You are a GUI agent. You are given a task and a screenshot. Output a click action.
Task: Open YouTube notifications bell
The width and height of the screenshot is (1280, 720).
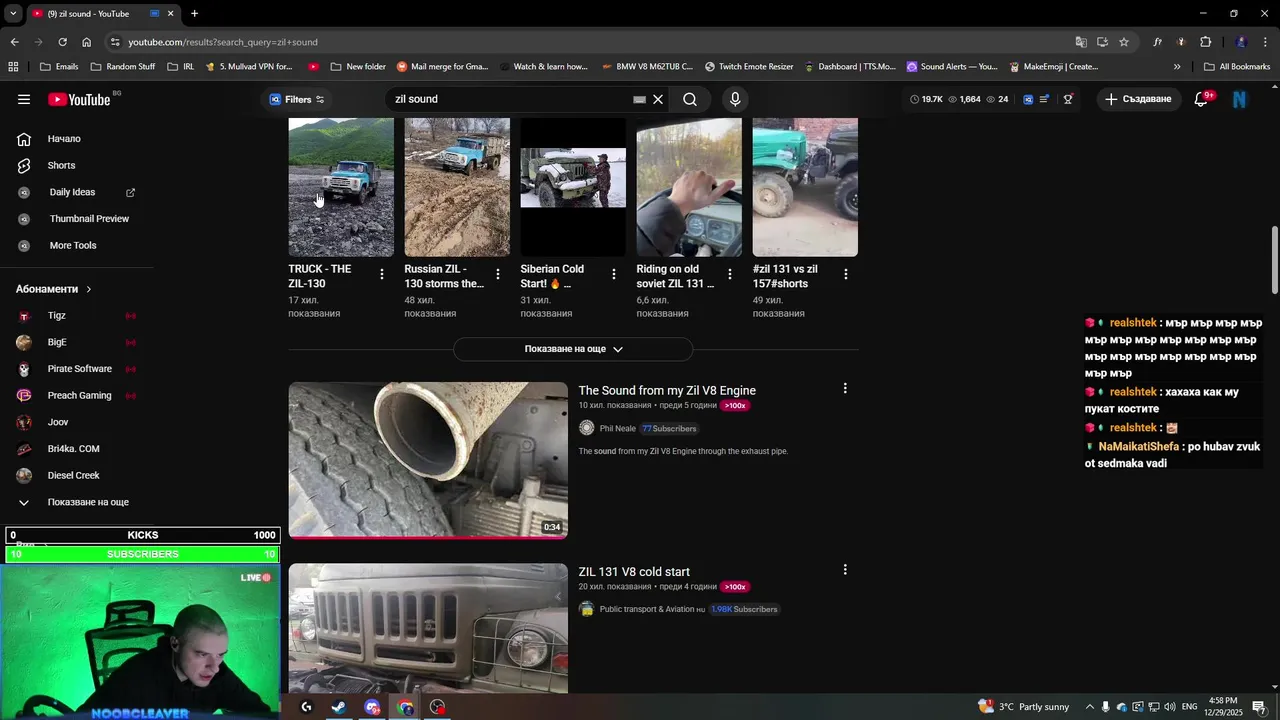[1201, 99]
